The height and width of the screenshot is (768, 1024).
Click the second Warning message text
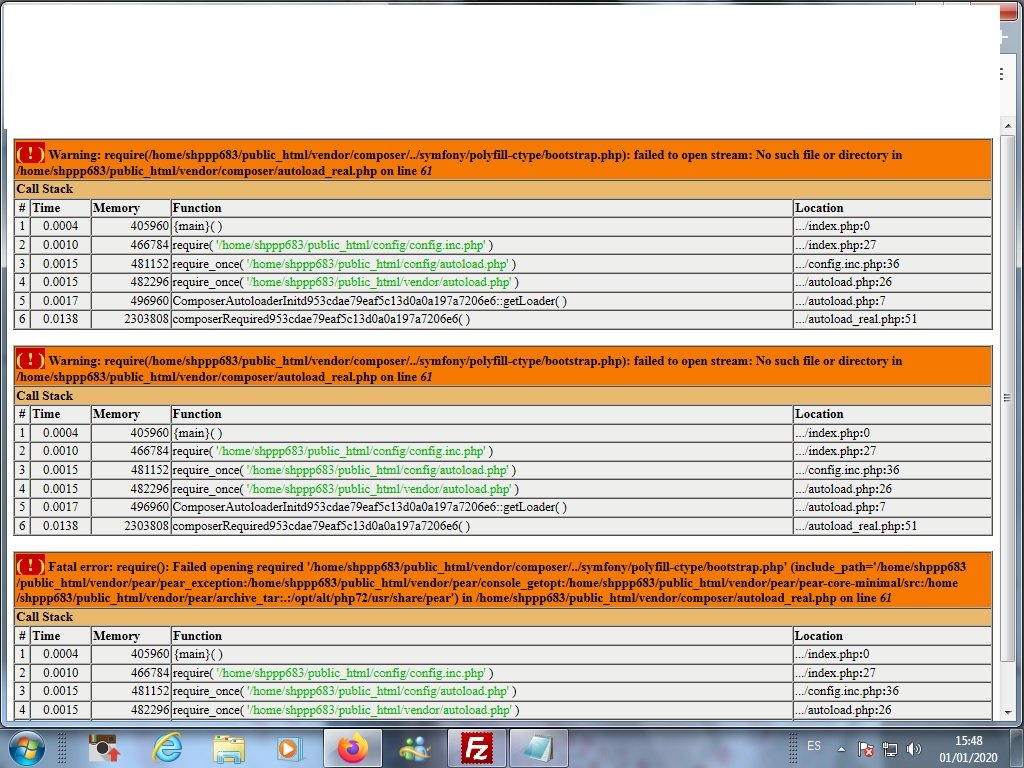[x=459, y=368]
